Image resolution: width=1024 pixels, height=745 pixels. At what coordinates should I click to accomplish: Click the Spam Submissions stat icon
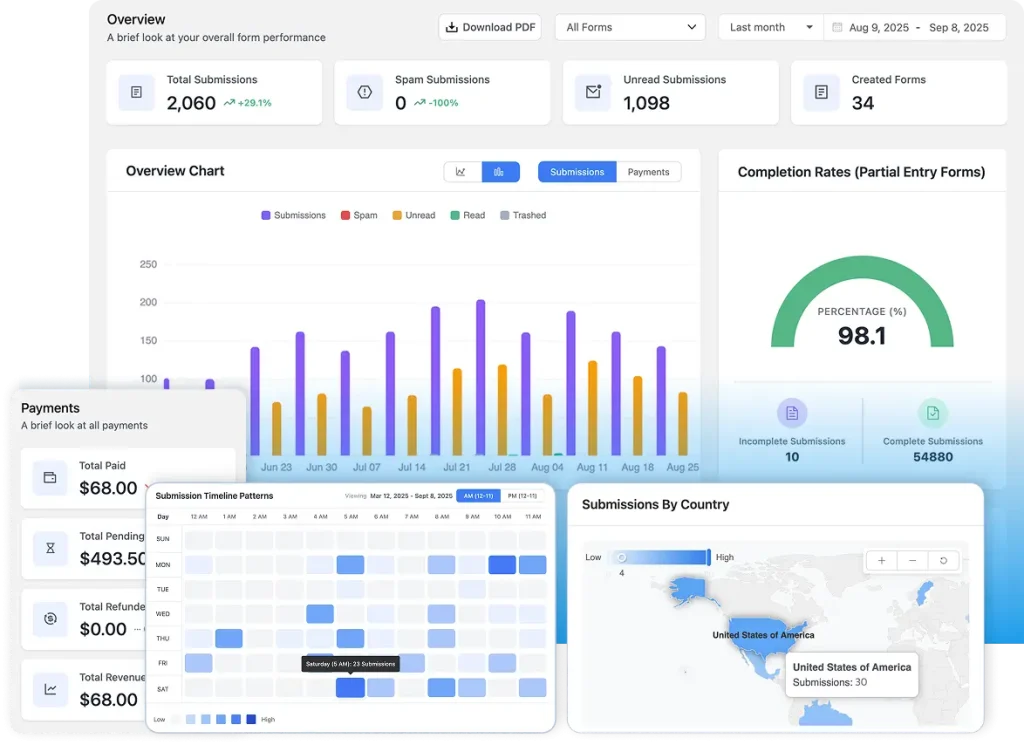coord(365,92)
